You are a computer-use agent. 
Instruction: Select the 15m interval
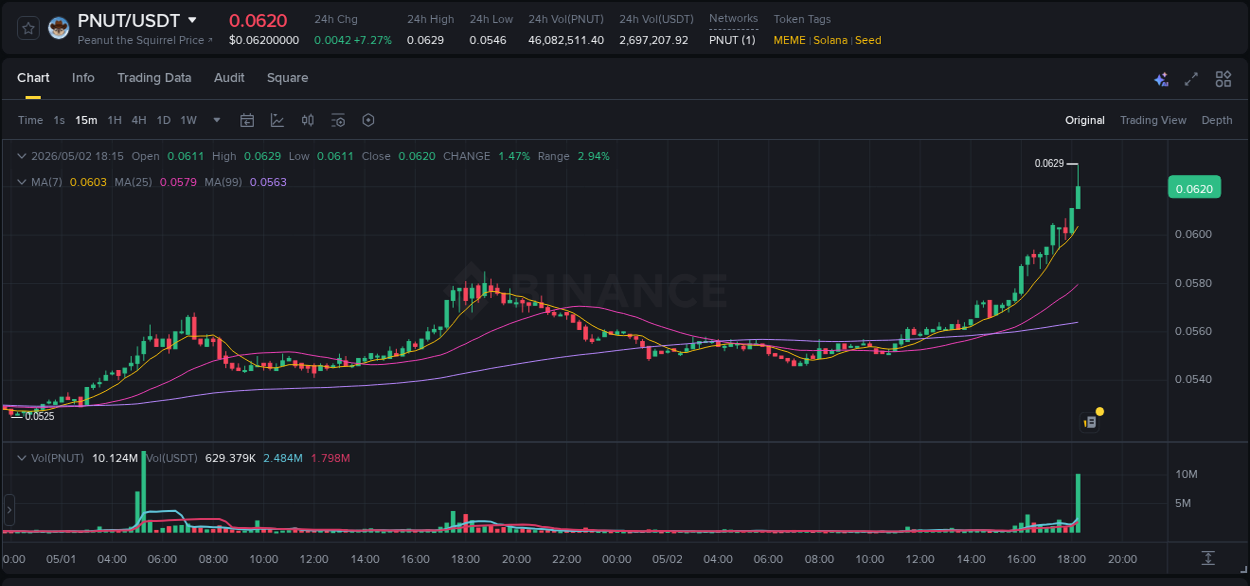click(x=86, y=120)
